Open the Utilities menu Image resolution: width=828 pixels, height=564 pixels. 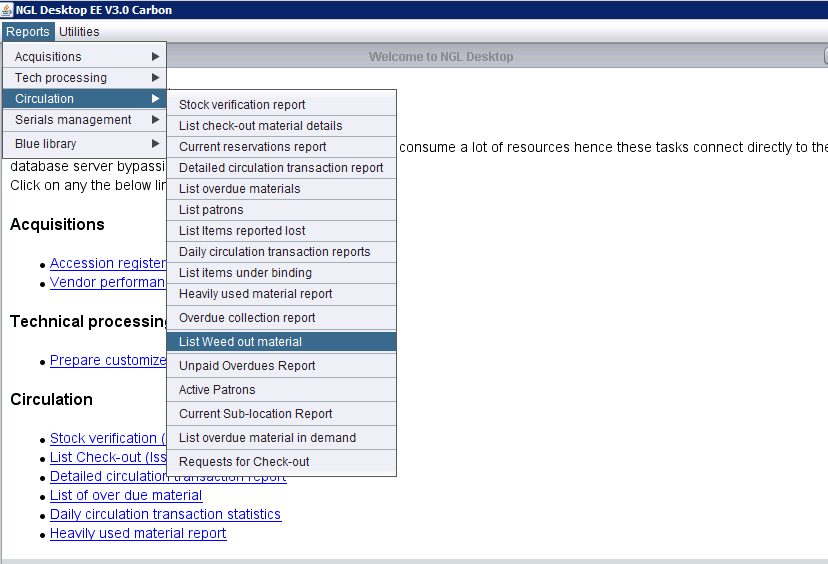79,32
